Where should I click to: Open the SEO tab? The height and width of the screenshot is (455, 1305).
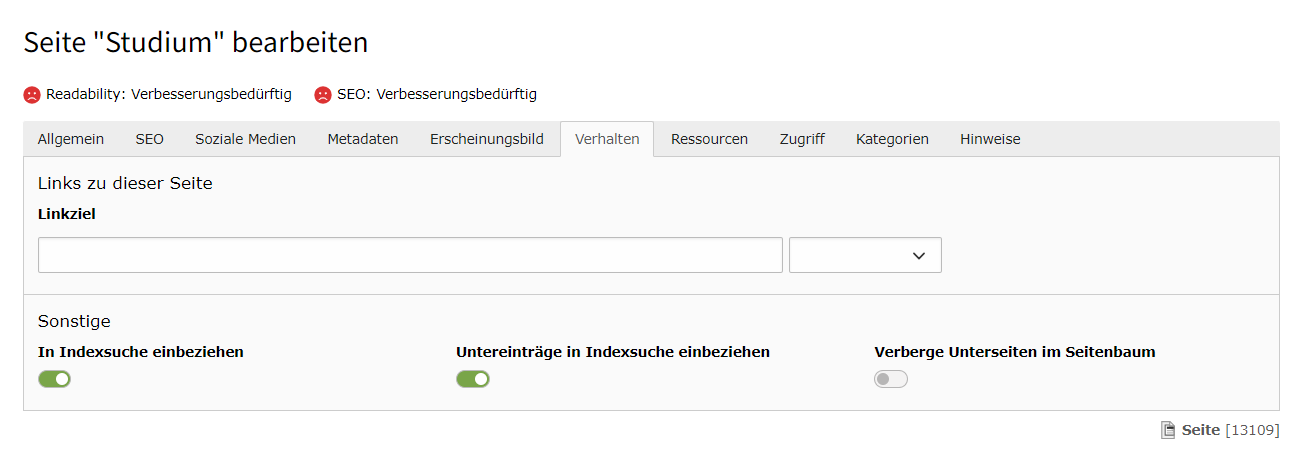pyautogui.click(x=150, y=139)
